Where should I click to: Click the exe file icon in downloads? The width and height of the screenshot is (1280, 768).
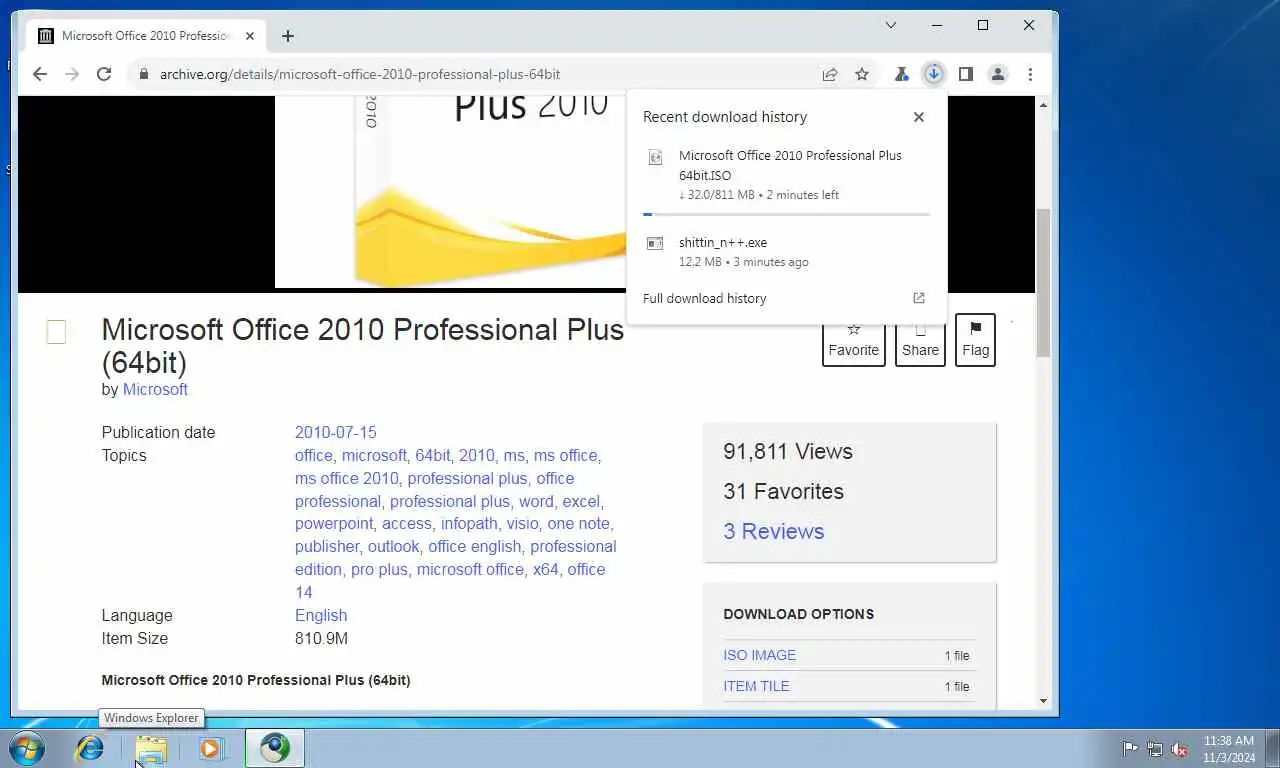click(x=655, y=243)
